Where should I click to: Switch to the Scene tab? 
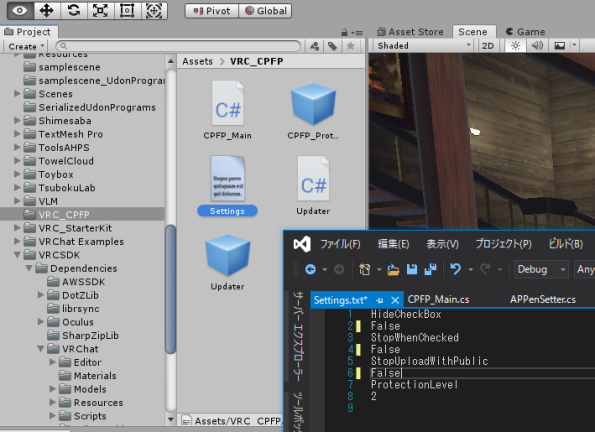(473, 32)
